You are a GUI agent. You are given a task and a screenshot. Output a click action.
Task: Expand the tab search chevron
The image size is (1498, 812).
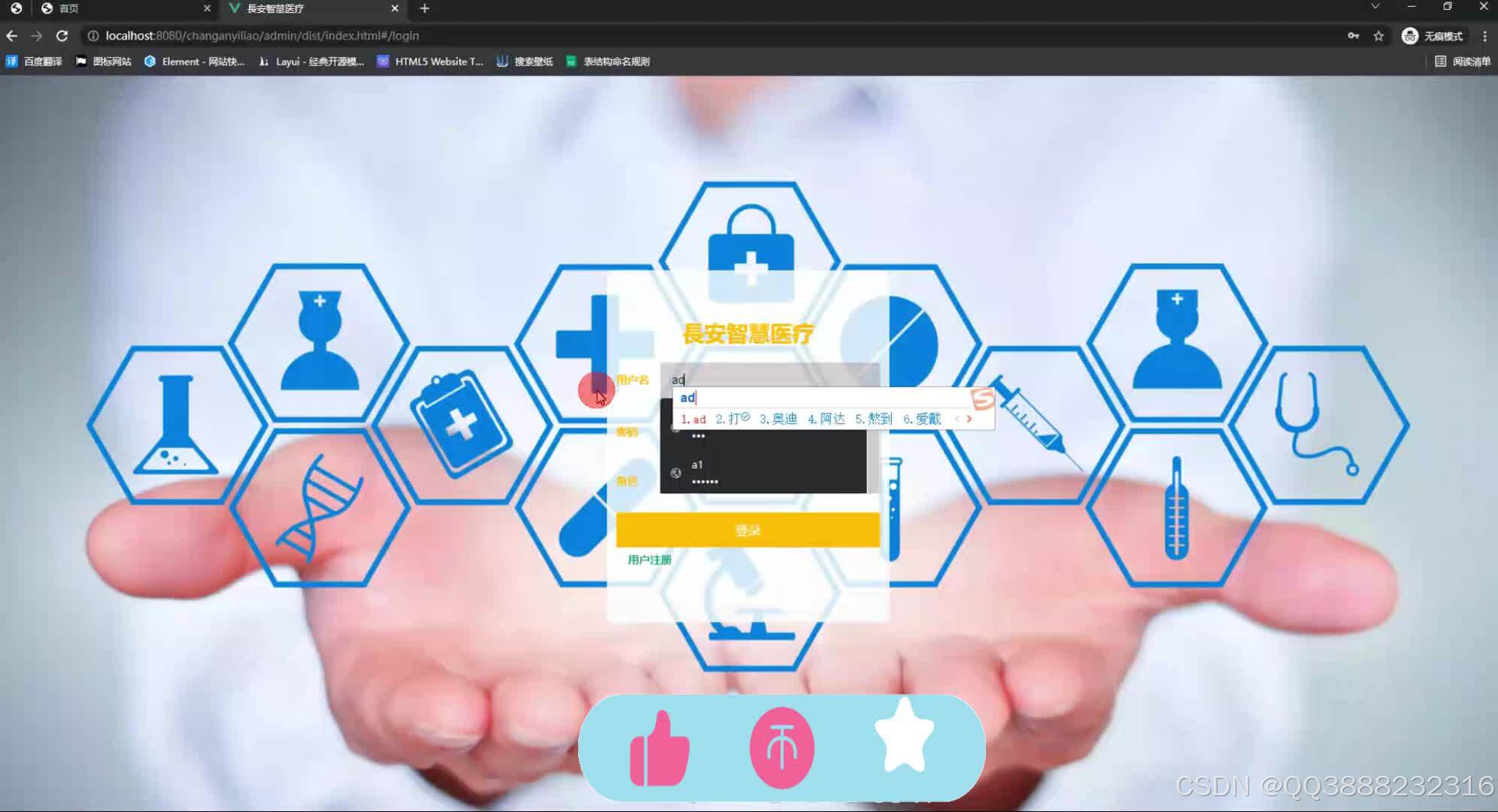[1375, 7]
